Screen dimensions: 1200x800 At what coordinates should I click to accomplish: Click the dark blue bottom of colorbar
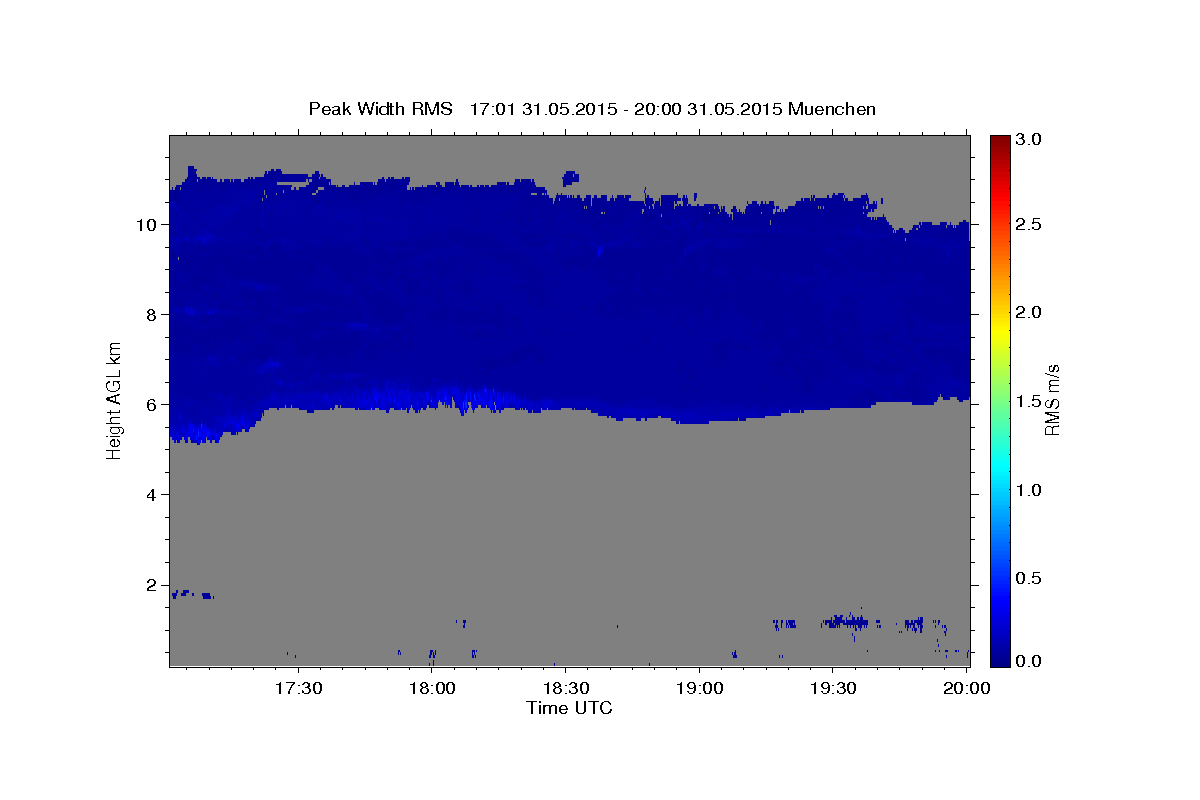1000,655
